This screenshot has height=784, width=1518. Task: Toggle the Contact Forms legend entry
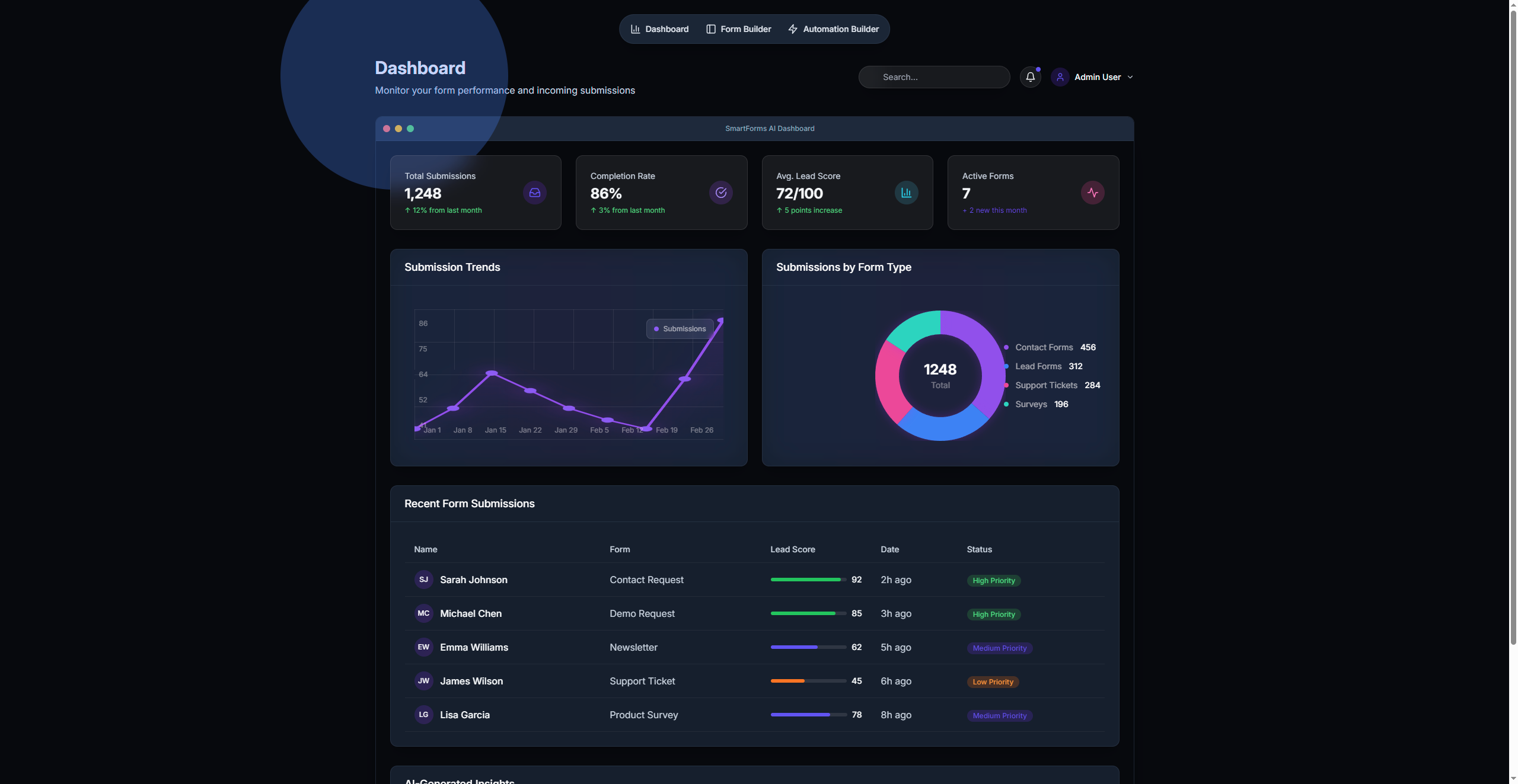pyautogui.click(x=1044, y=347)
